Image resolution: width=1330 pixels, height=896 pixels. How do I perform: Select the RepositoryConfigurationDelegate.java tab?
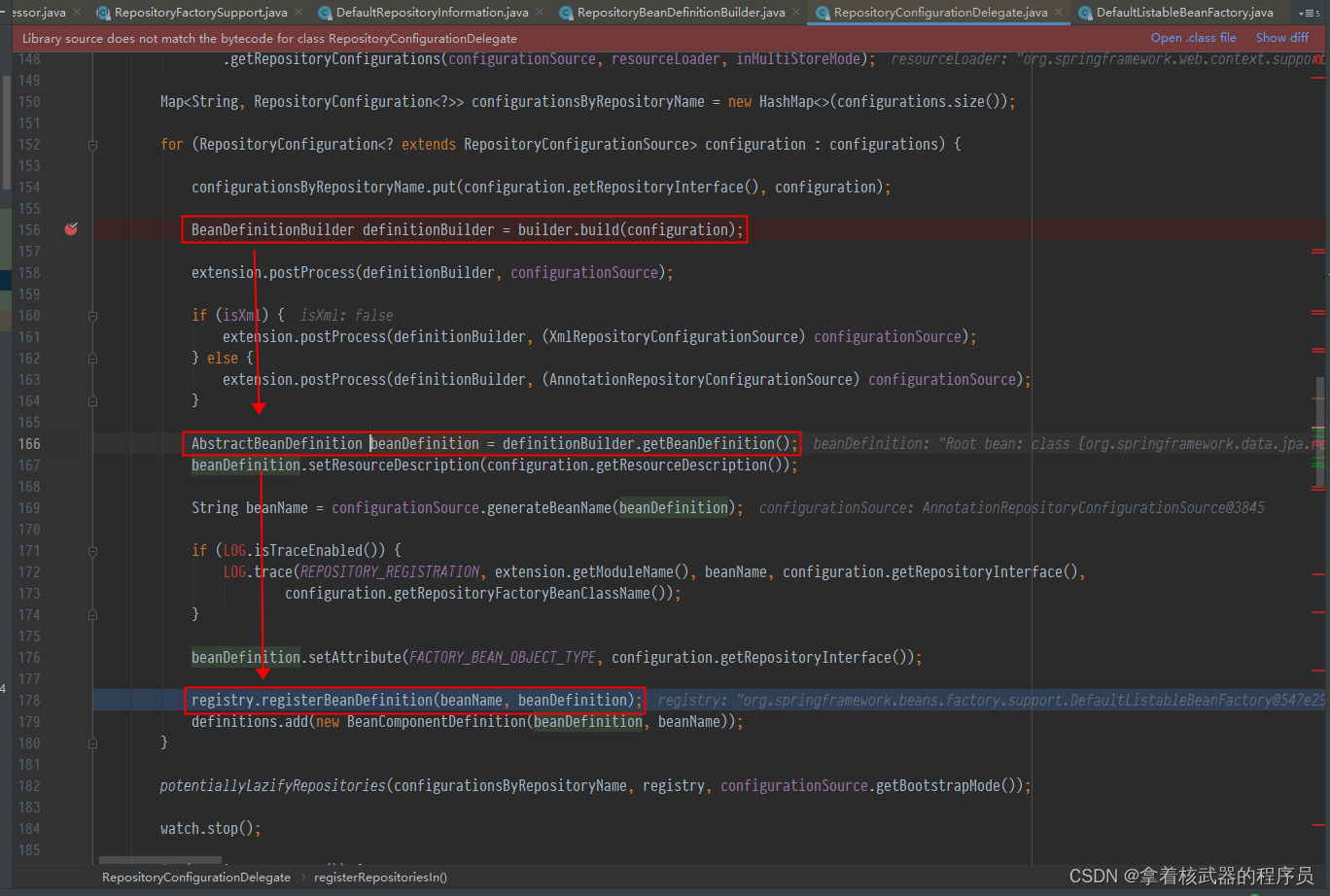(x=940, y=13)
